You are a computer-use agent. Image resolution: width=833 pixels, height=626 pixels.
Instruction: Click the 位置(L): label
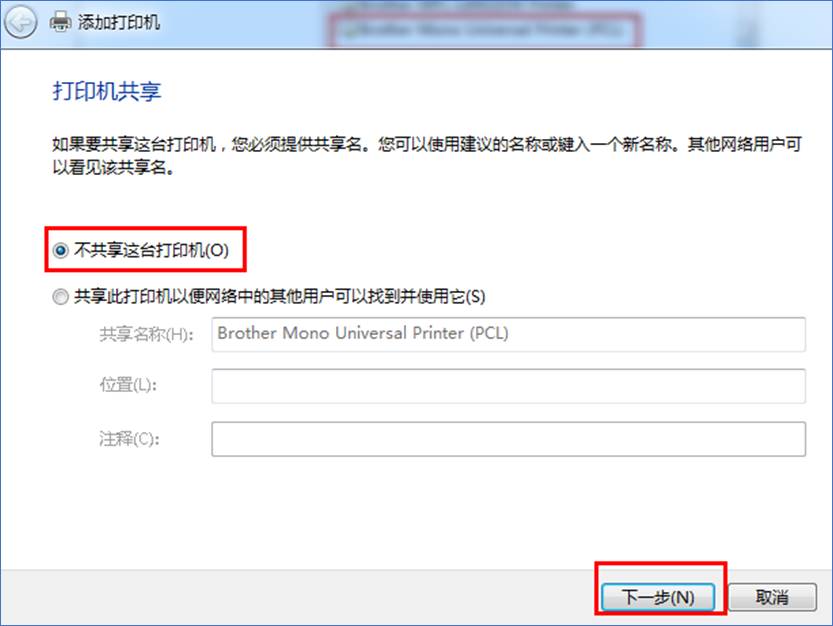click(128, 384)
